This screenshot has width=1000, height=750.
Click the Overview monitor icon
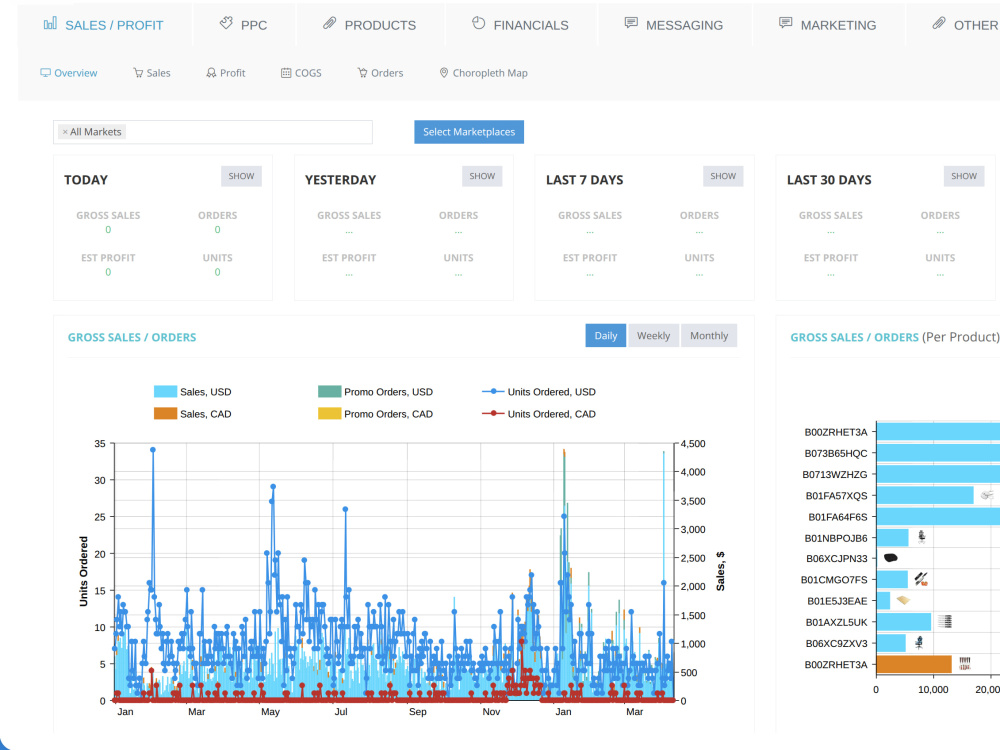click(x=45, y=73)
